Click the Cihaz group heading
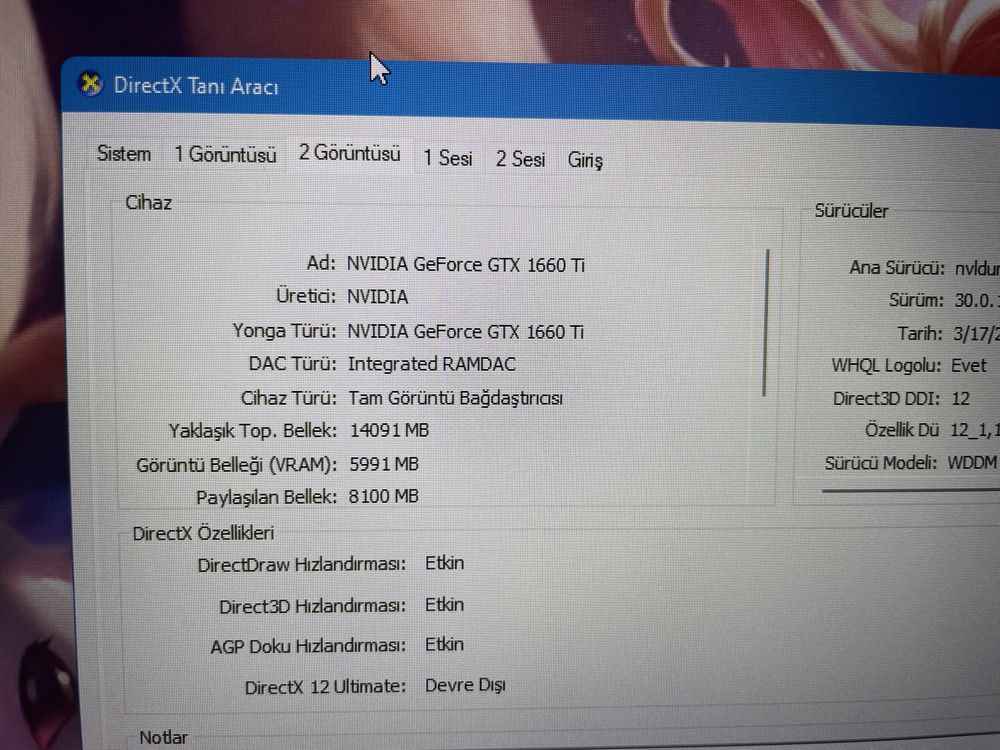This screenshot has height=750, width=1000. click(x=149, y=203)
